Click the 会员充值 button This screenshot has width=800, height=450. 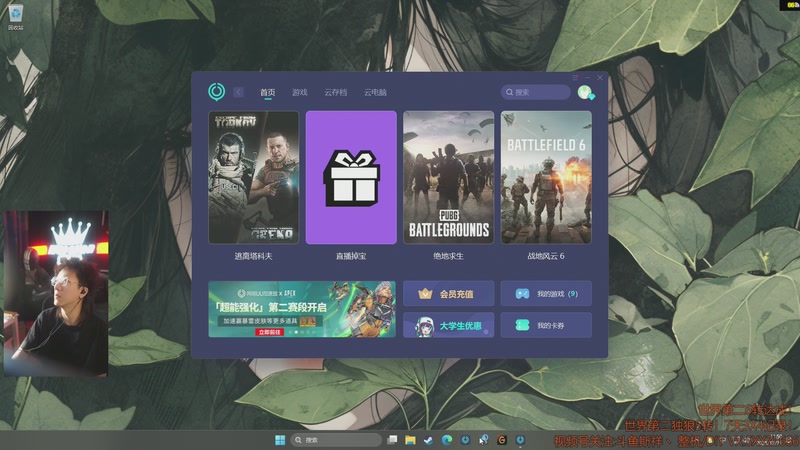click(448, 294)
